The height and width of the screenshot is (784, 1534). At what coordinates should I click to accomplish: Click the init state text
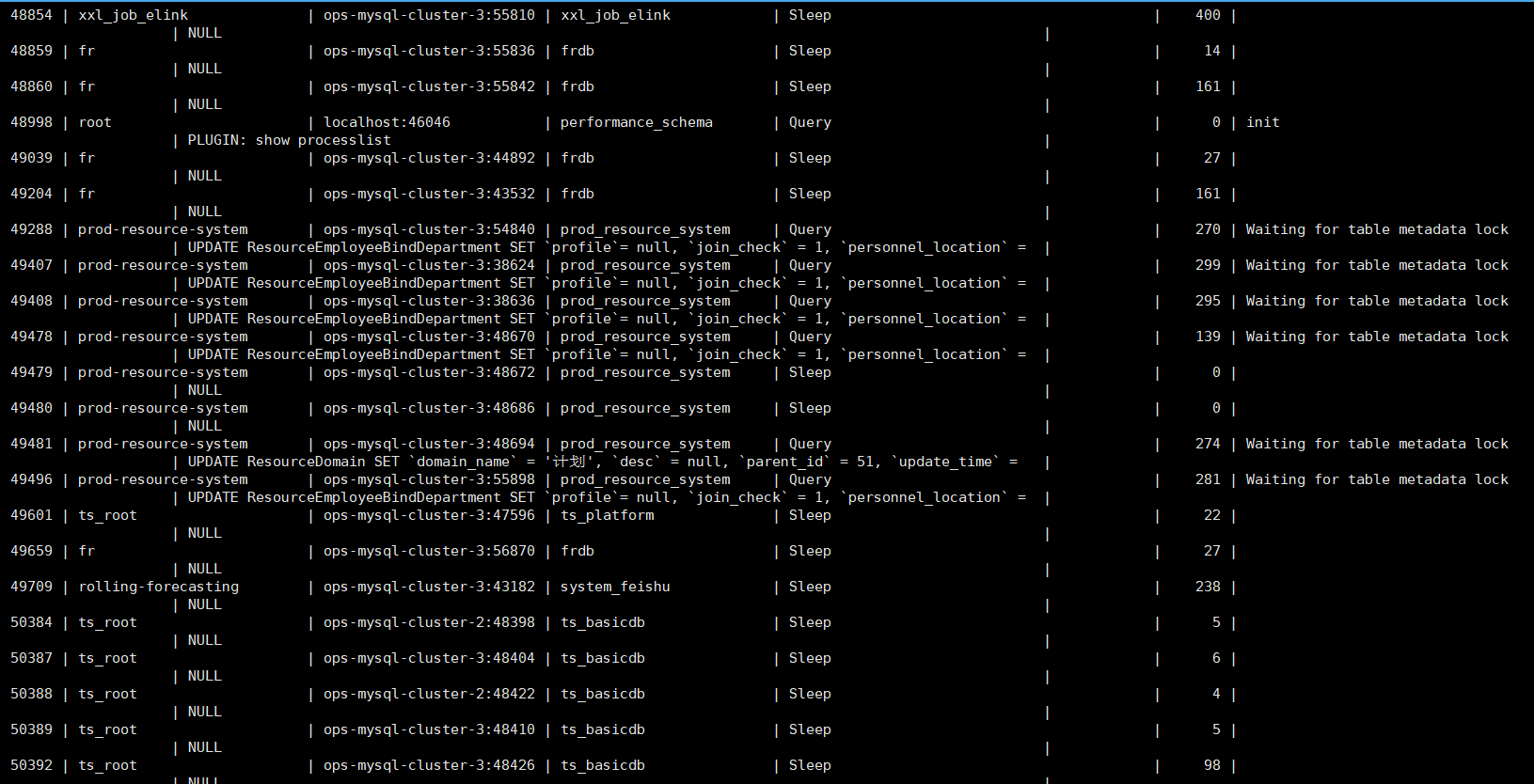[1263, 122]
